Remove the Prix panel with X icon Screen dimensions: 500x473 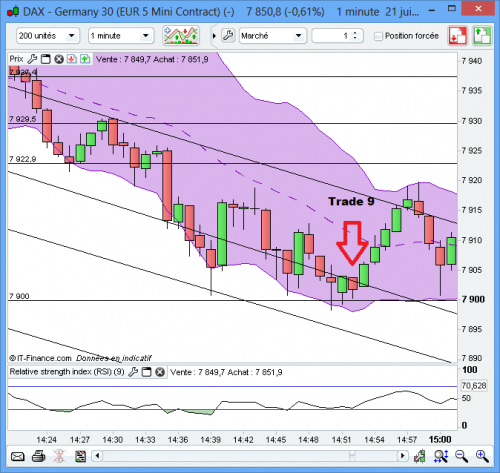(59, 59)
